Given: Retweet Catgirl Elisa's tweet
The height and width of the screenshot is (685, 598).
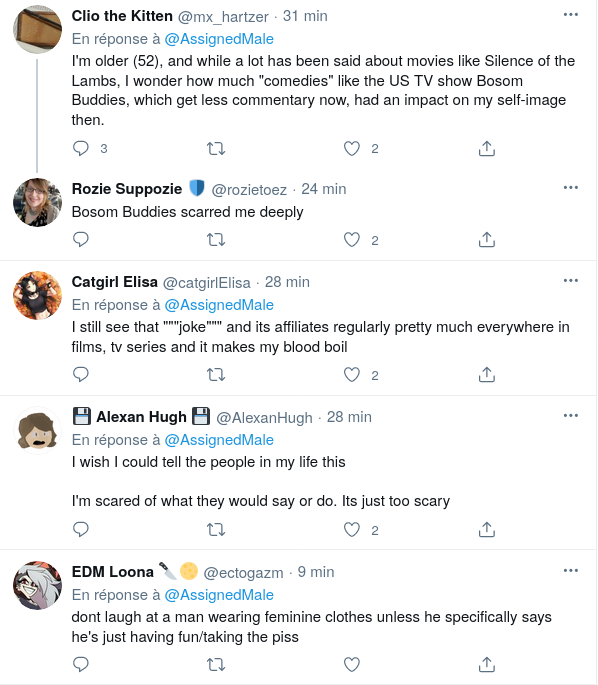Looking at the screenshot, I should coord(216,375).
